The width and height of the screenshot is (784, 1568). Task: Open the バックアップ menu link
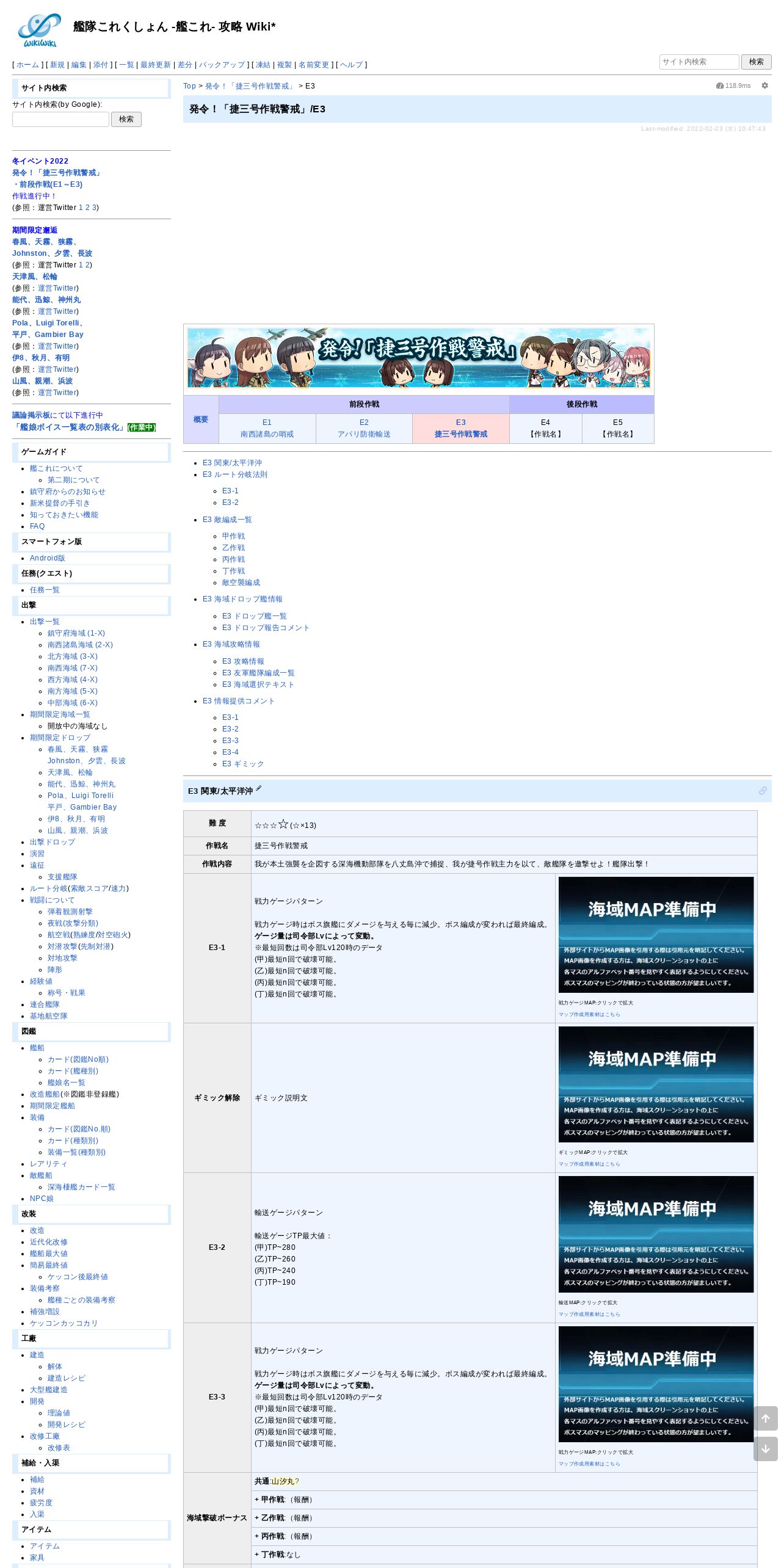(222, 65)
